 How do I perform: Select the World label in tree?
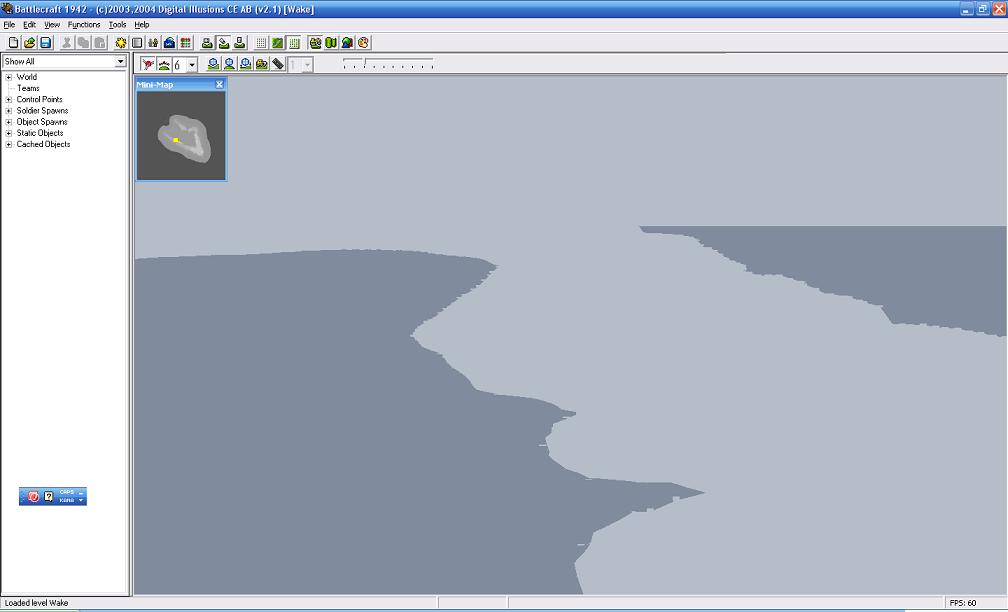(26, 77)
